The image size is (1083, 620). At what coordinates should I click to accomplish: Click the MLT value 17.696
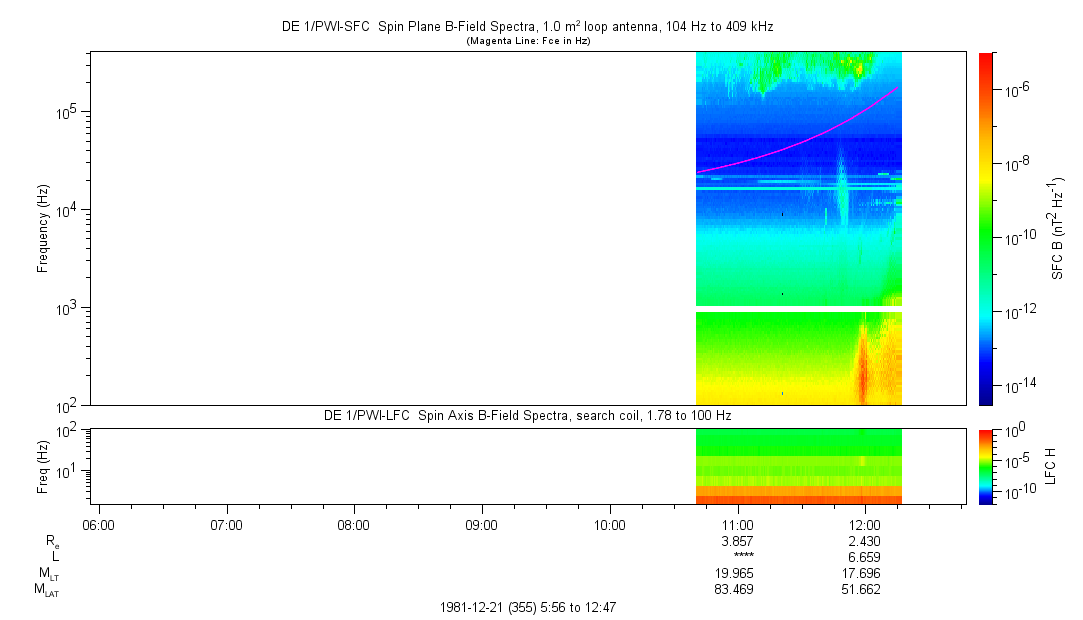tap(865, 574)
